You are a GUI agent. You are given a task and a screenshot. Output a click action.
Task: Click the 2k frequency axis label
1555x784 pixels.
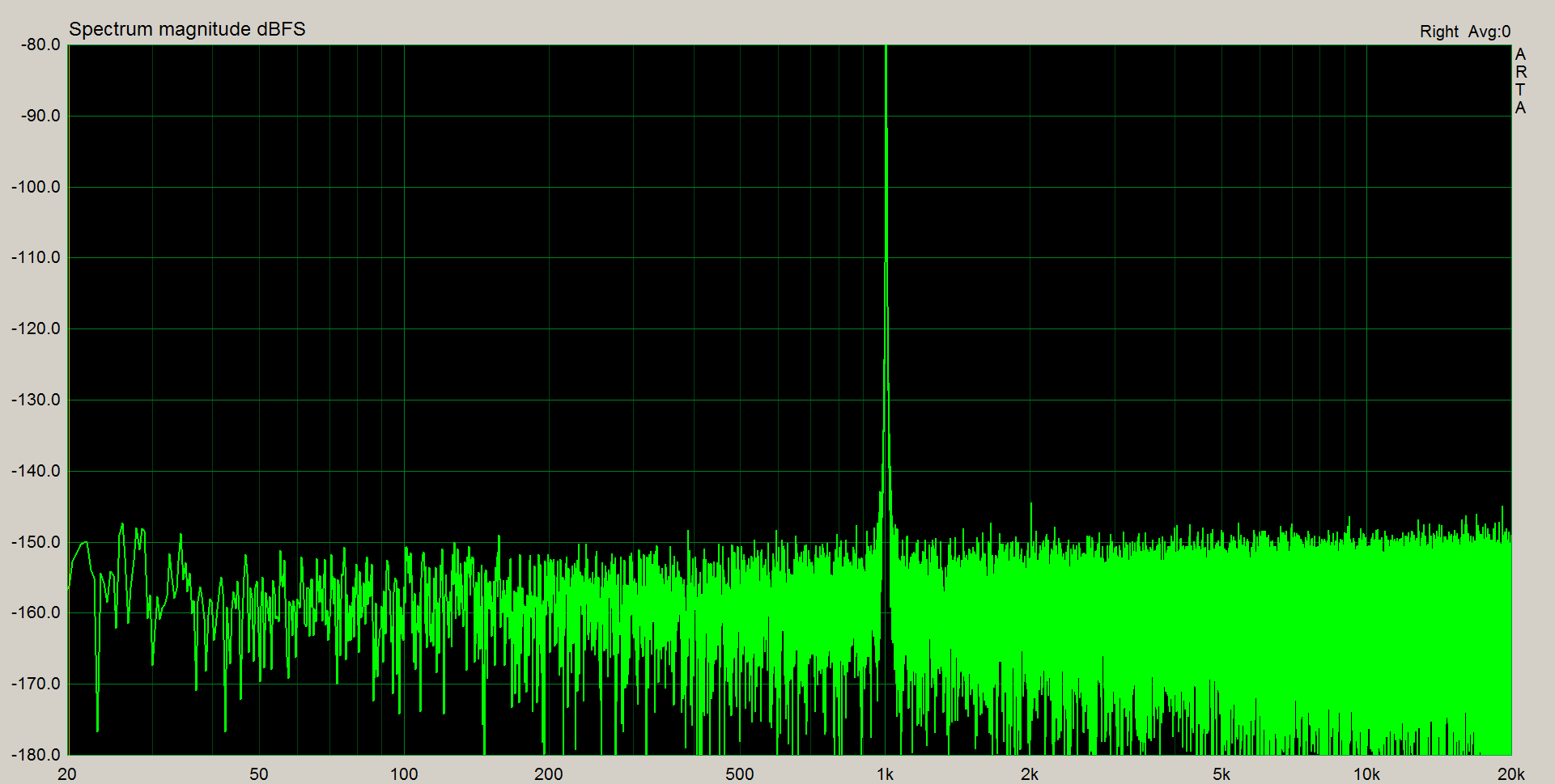(x=1030, y=774)
